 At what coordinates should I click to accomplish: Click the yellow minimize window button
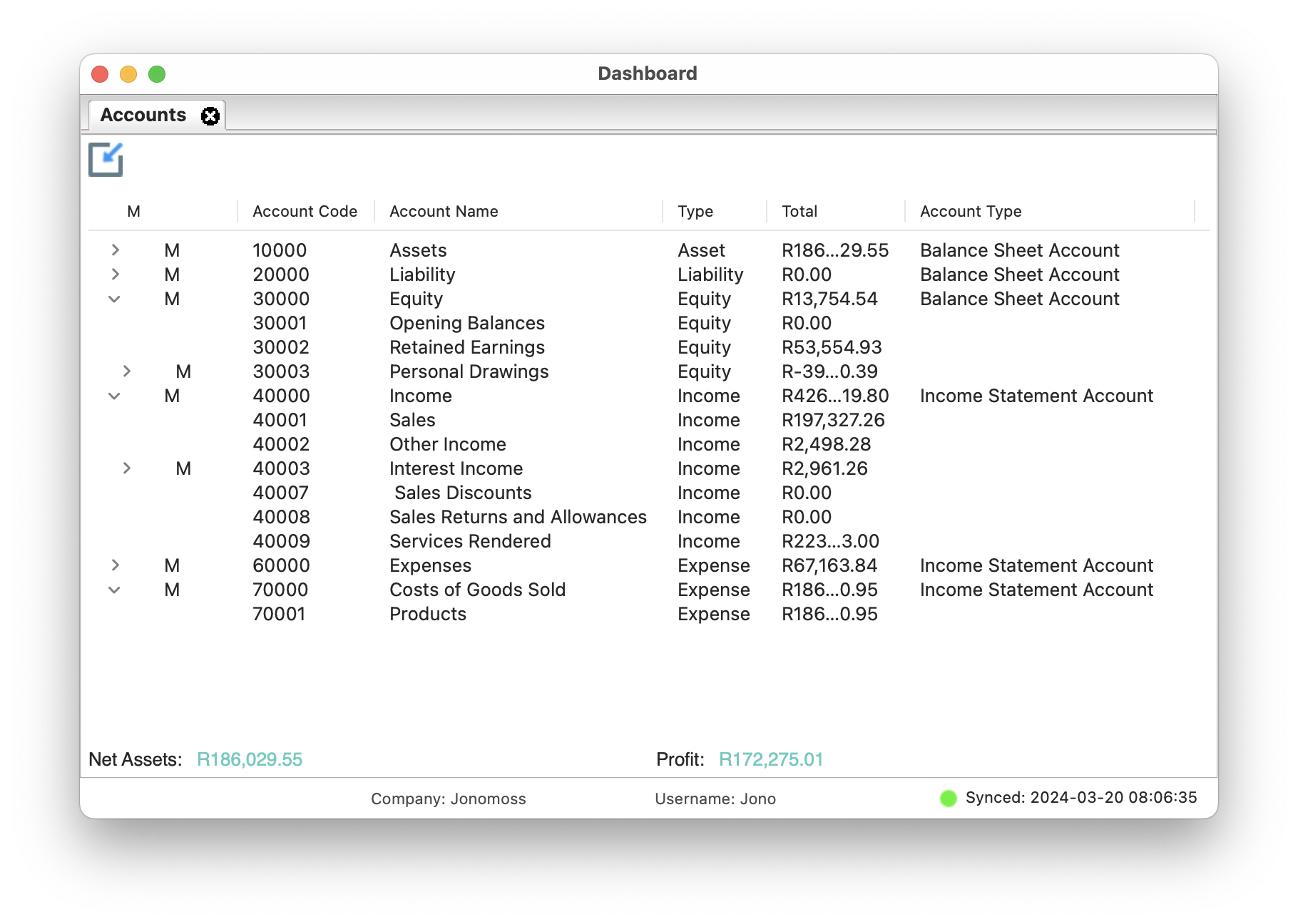pyautogui.click(x=128, y=74)
